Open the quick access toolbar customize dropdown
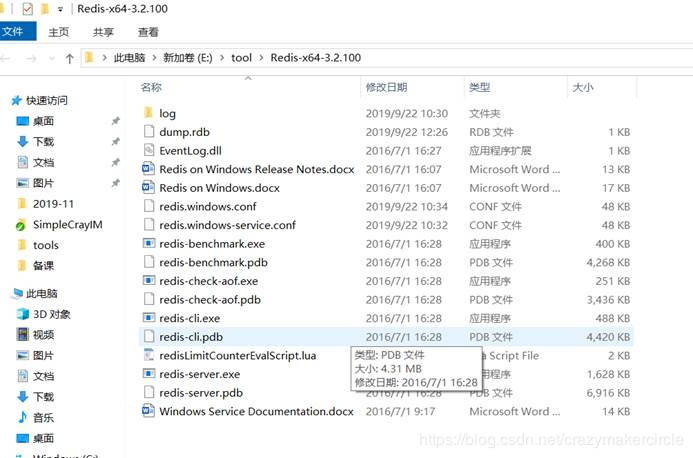The image size is (693, 458). tap(61, 9)
